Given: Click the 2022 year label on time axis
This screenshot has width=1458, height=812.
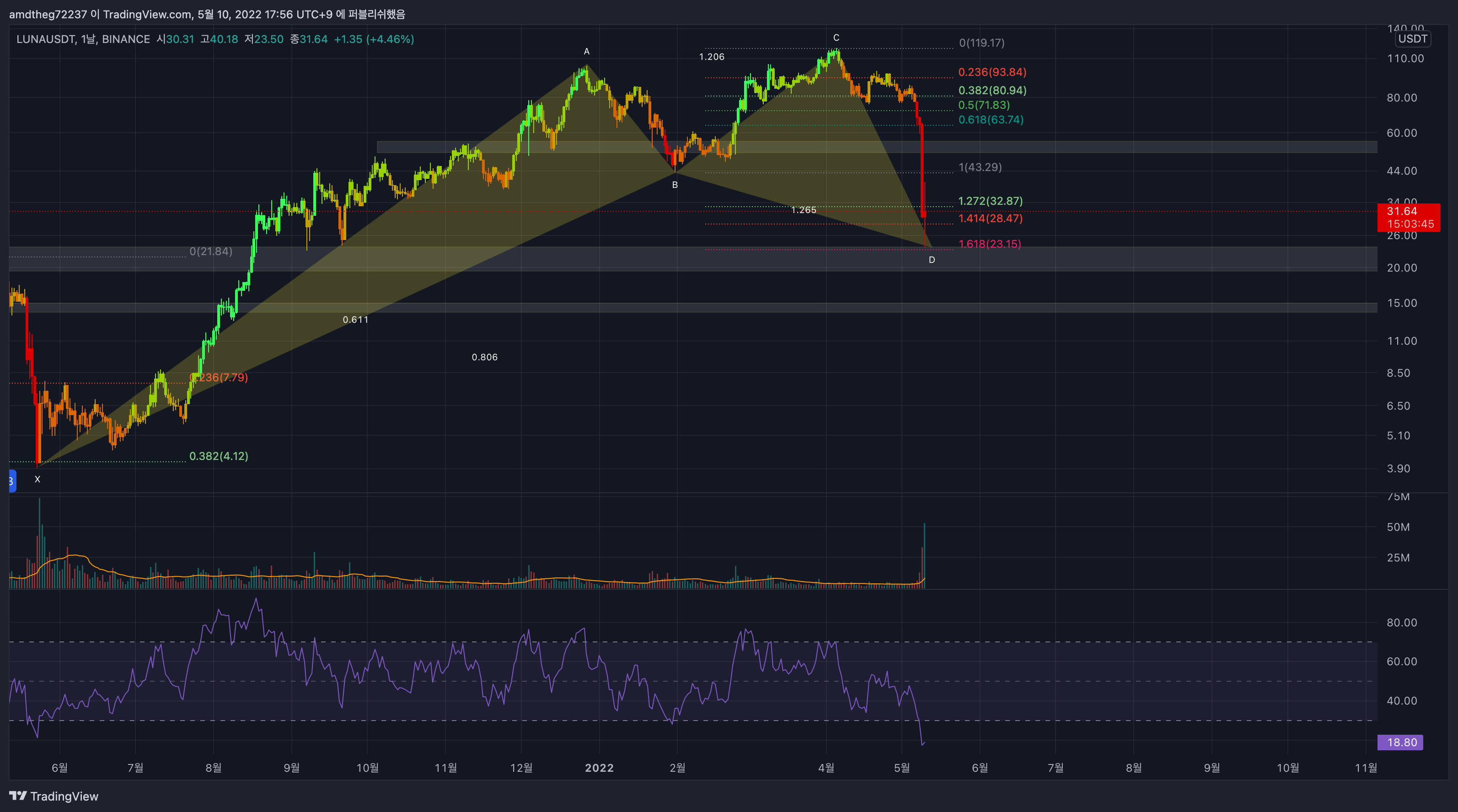Looking at the screenshot, I should pos(599,768).
